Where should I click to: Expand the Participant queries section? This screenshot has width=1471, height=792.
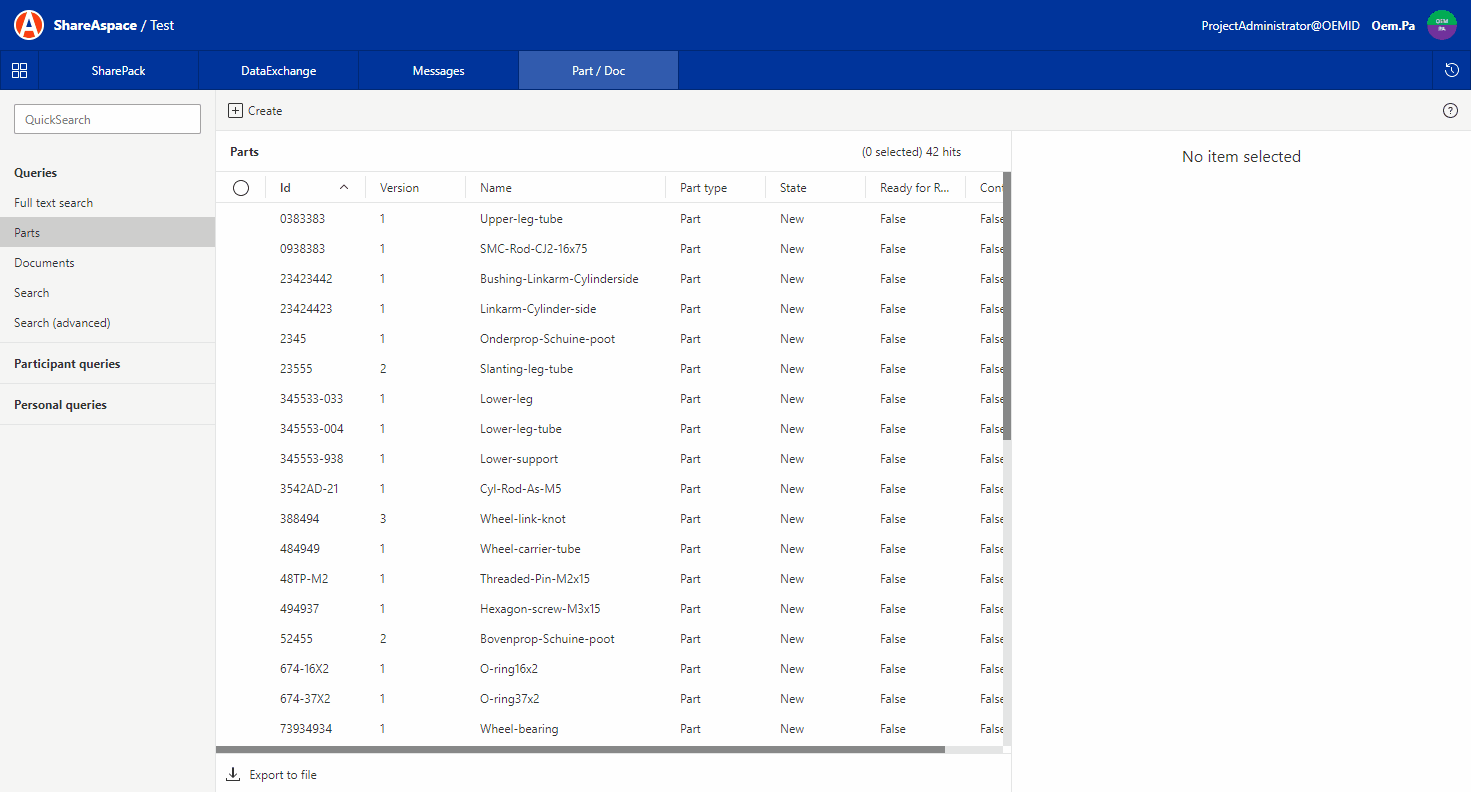[67, 364]
